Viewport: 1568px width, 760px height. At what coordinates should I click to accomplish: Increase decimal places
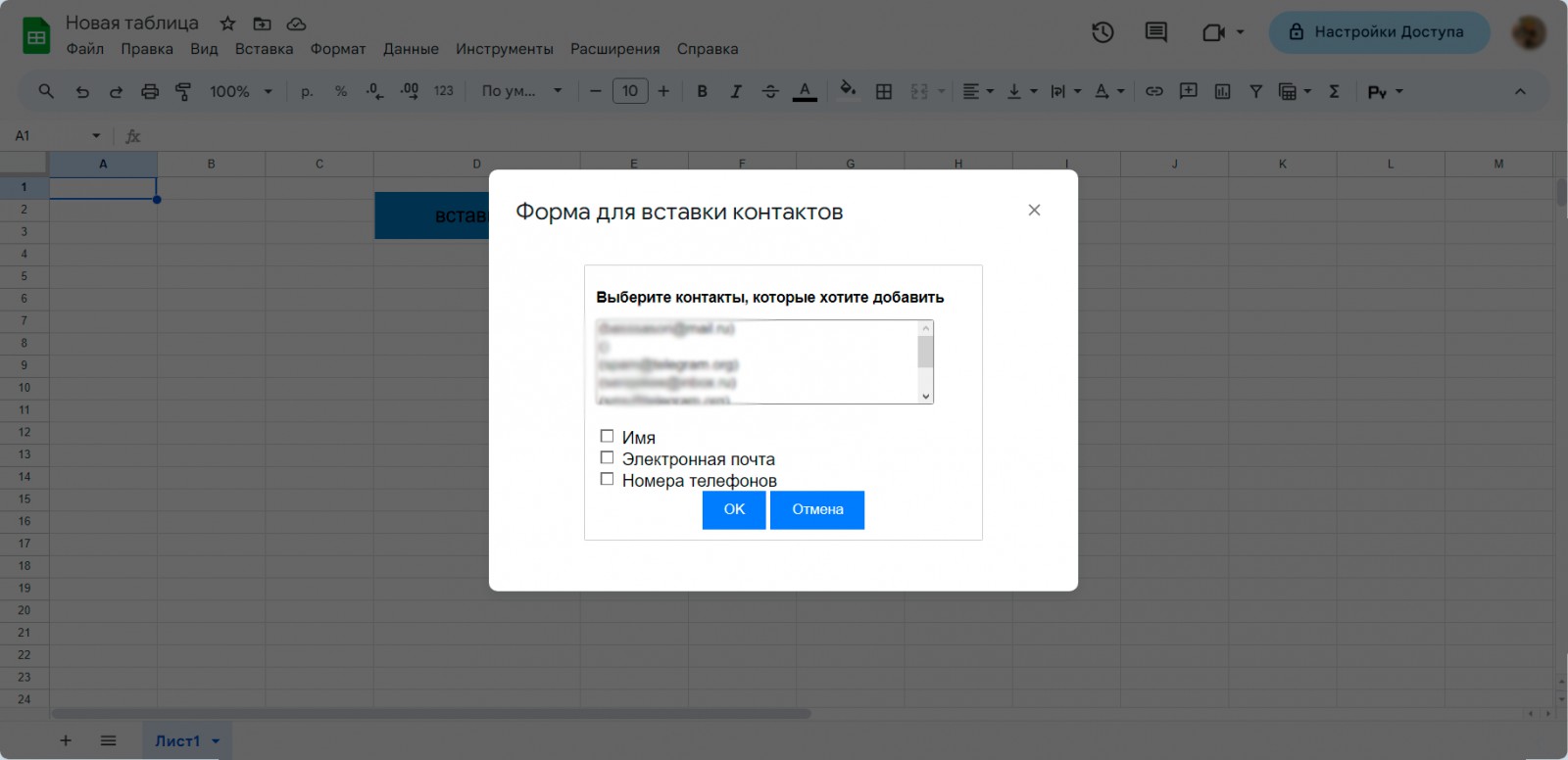410,91
